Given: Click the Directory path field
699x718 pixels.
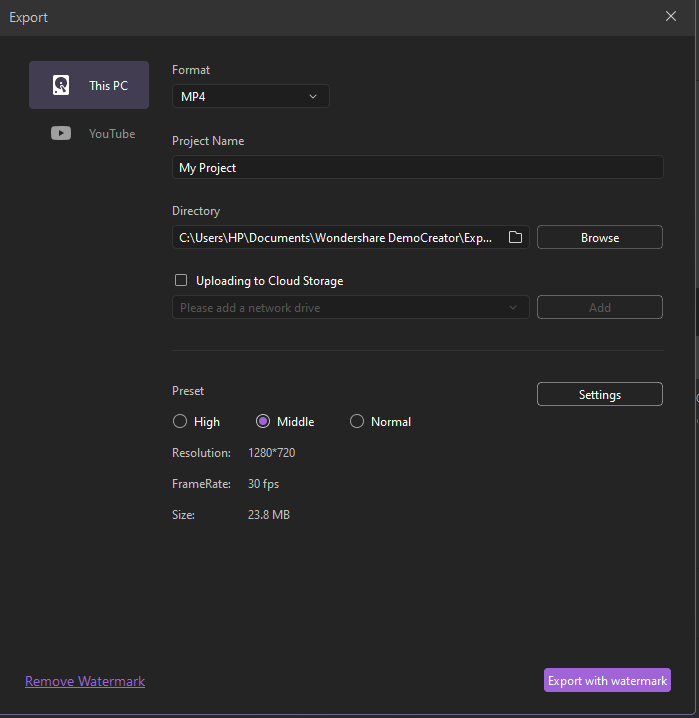Looking at the screenshot, I should pyautogui.click(x=336, y=238).
